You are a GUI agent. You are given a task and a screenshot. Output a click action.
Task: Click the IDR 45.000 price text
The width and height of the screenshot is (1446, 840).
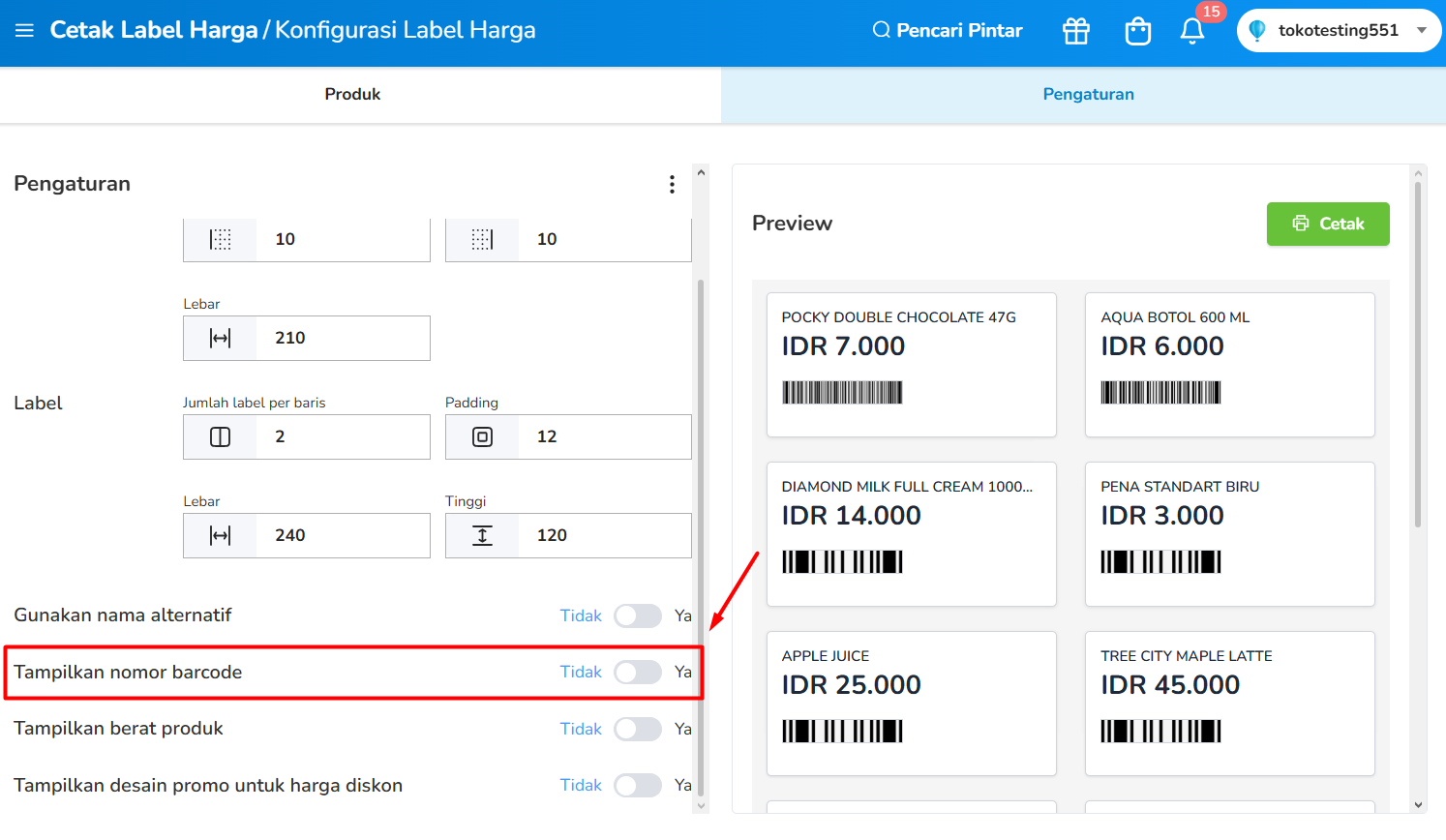point(1170,685)
